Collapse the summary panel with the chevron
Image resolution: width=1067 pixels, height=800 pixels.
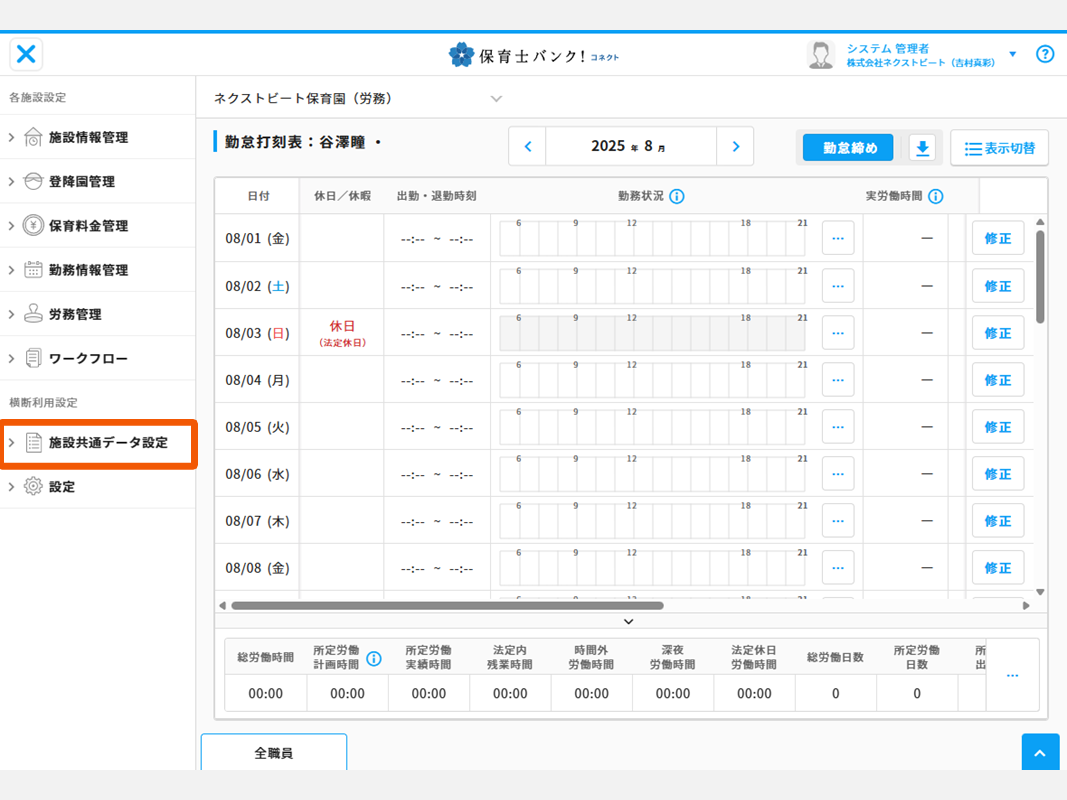(x=628, y=622)
